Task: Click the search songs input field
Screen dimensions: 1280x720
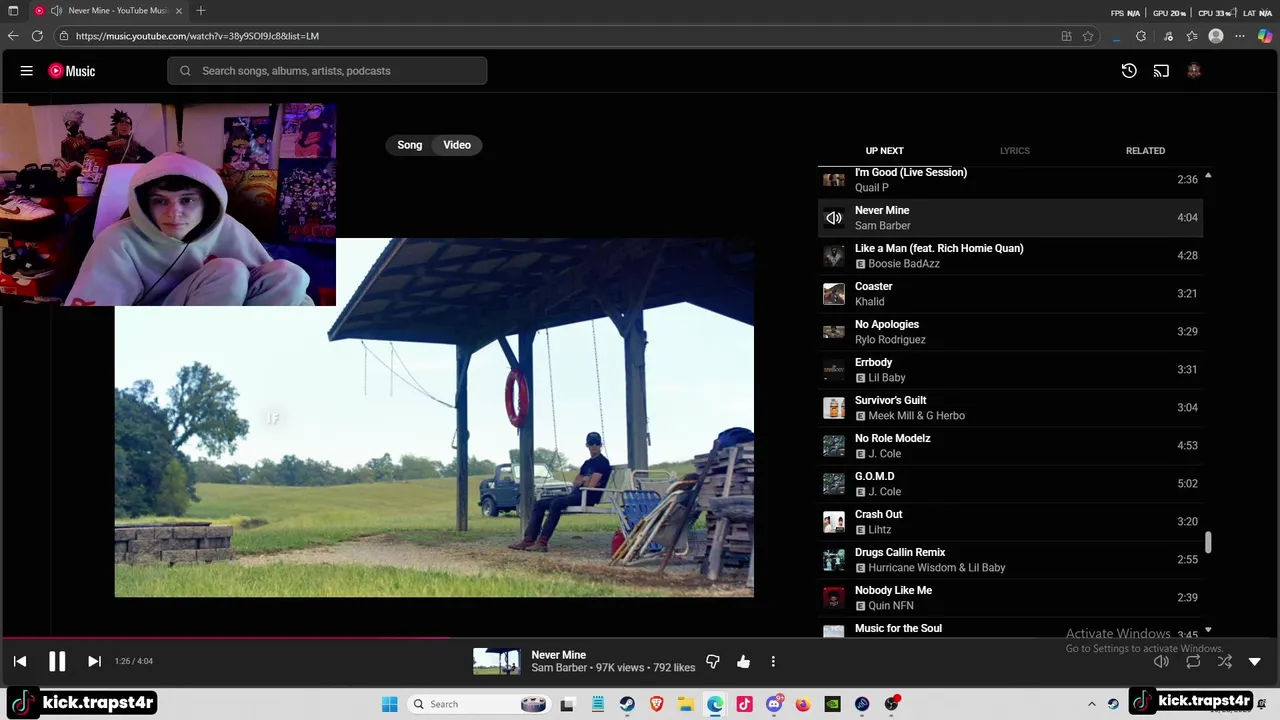Action: (327, 71)
